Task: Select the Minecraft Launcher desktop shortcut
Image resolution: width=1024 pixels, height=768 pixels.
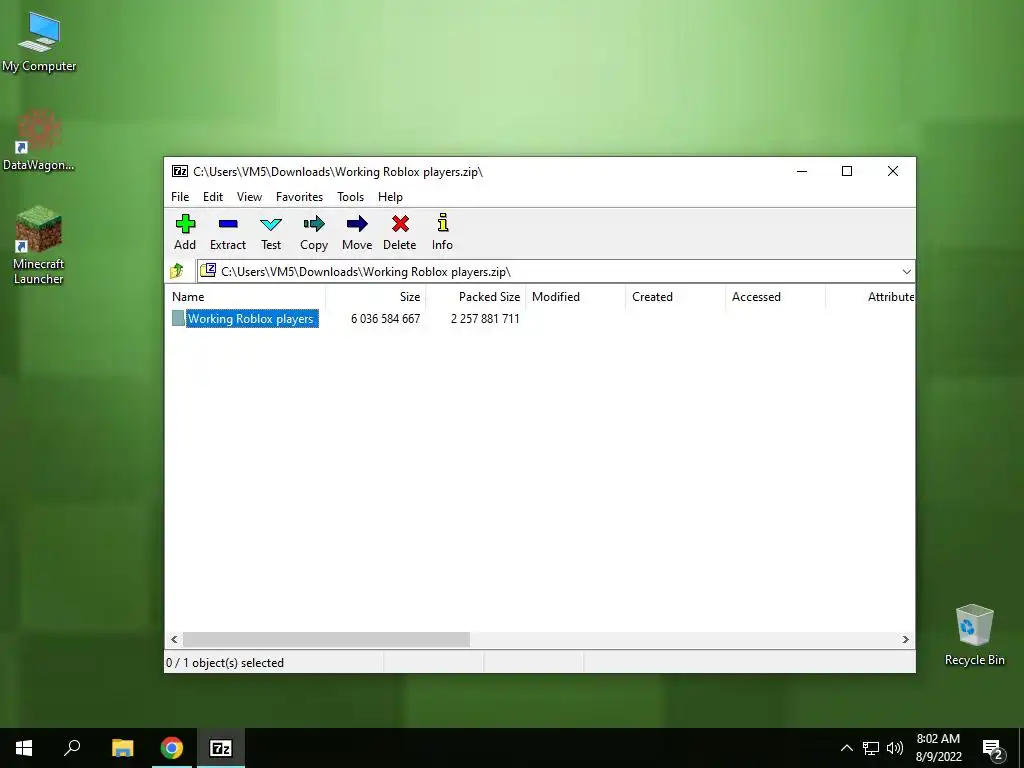Action: (x=39, y=246)
